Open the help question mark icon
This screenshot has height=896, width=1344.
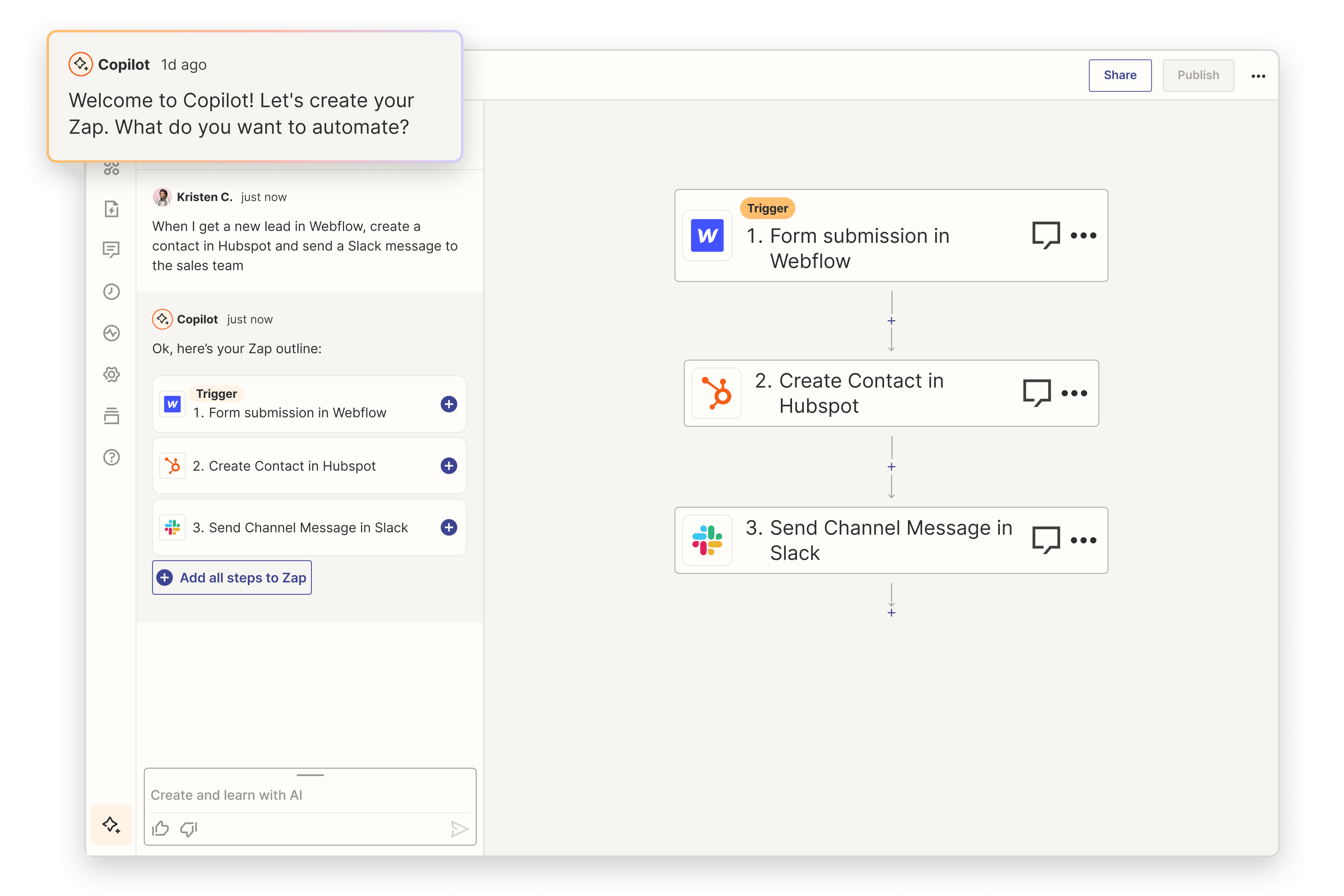[x=111, y=457]
